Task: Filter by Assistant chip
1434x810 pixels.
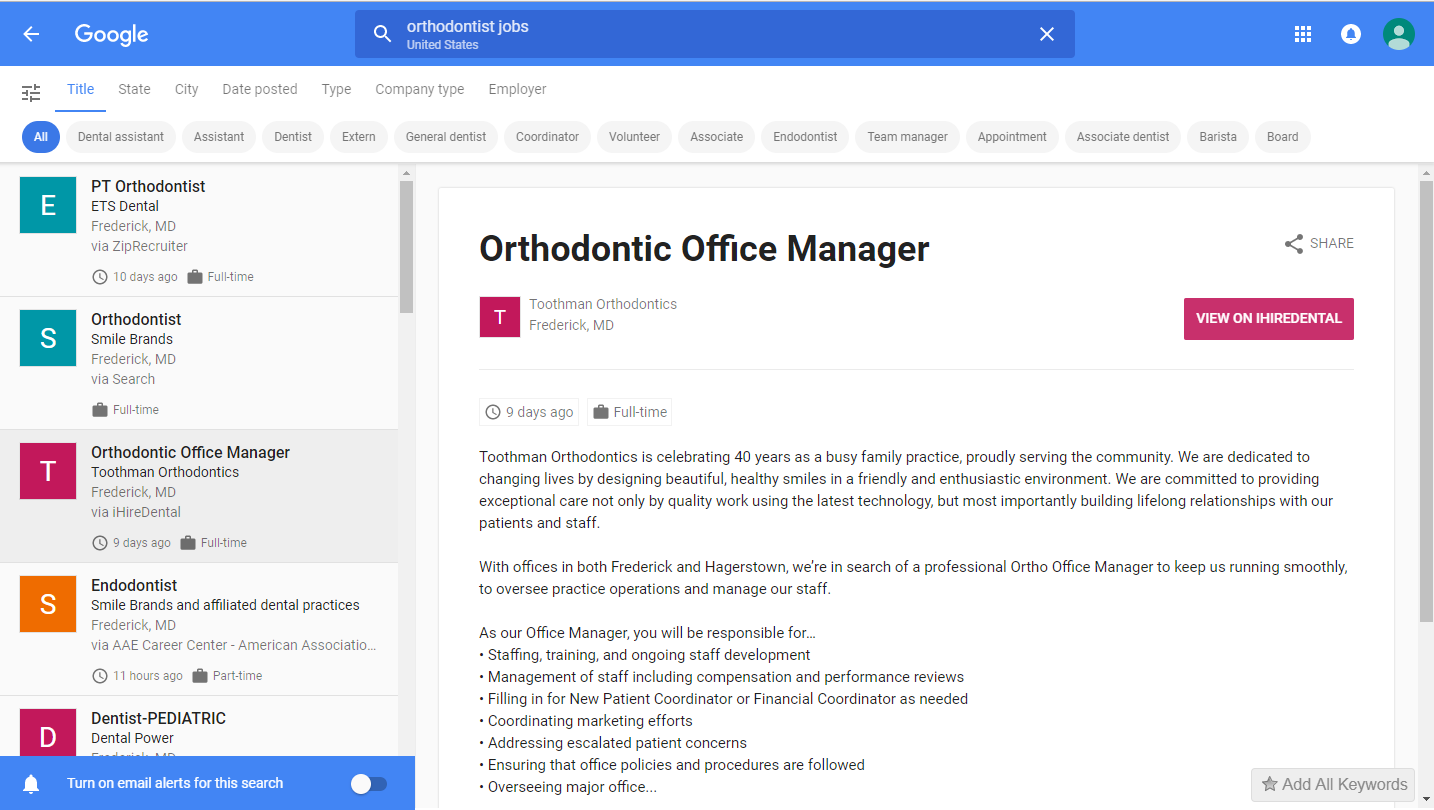Action: coord(219,137)
